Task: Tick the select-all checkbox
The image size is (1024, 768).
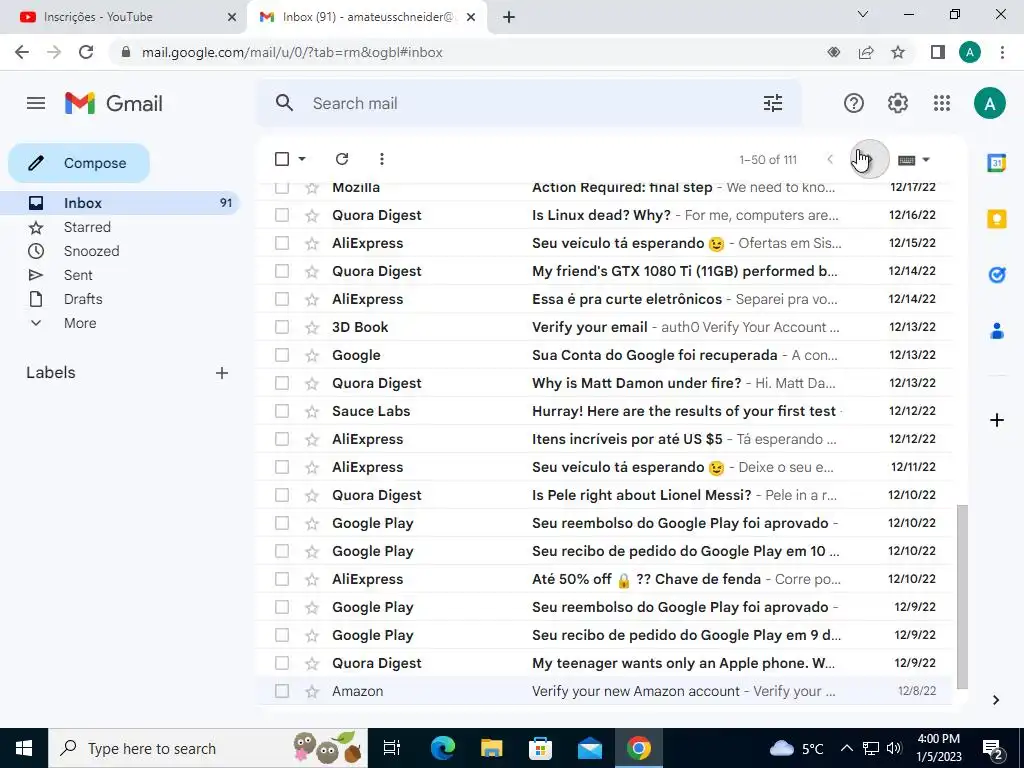Action: pyautogui.click(x=282, y=159)
